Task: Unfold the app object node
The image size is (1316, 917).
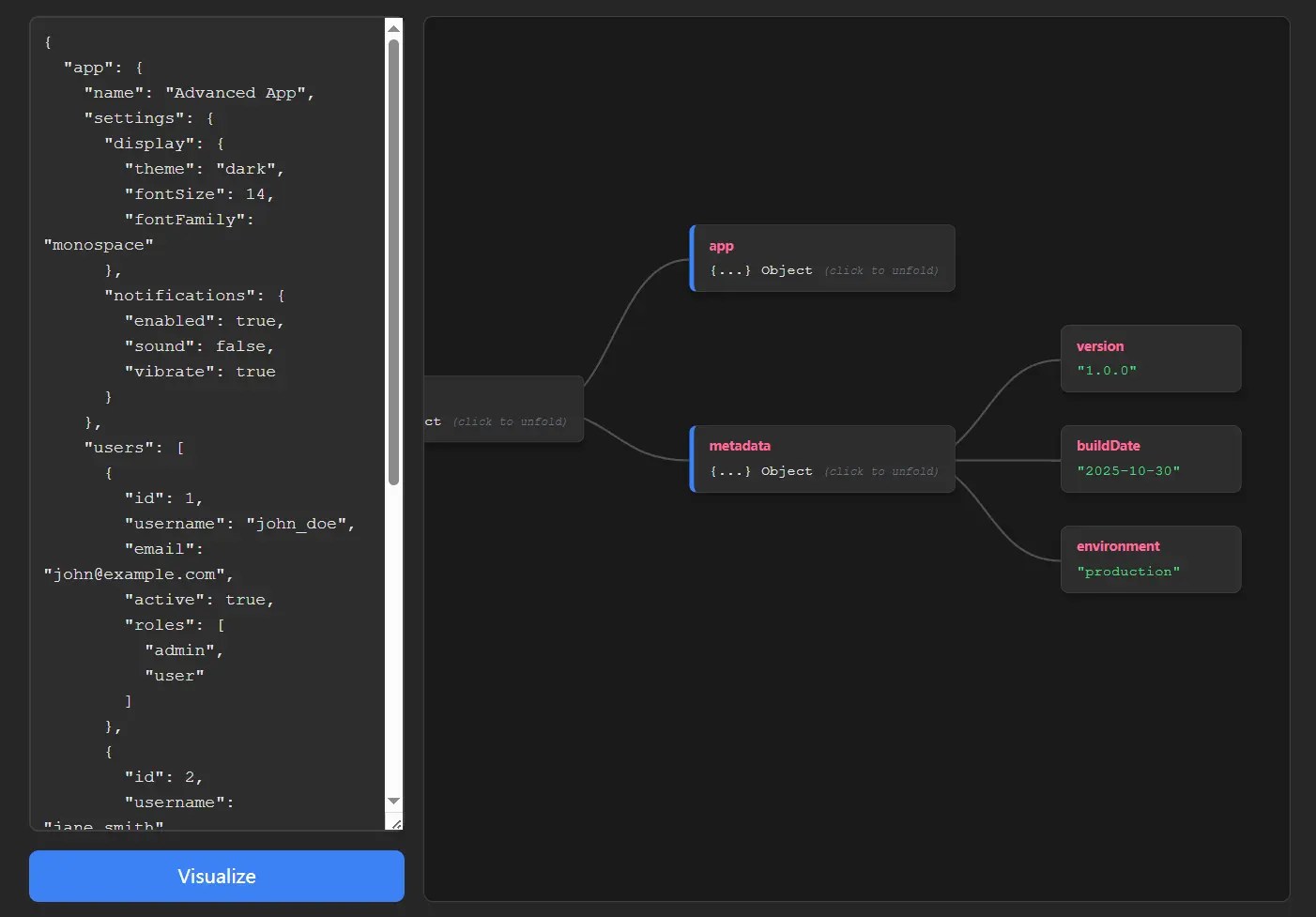Action: (821, 258)
